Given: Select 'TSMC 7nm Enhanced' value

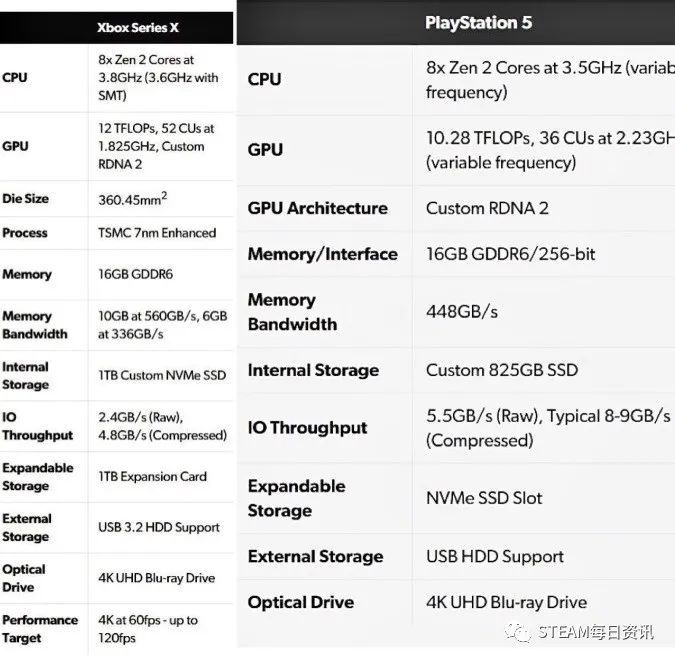Looking at the screenshot, I should [157, 233].
